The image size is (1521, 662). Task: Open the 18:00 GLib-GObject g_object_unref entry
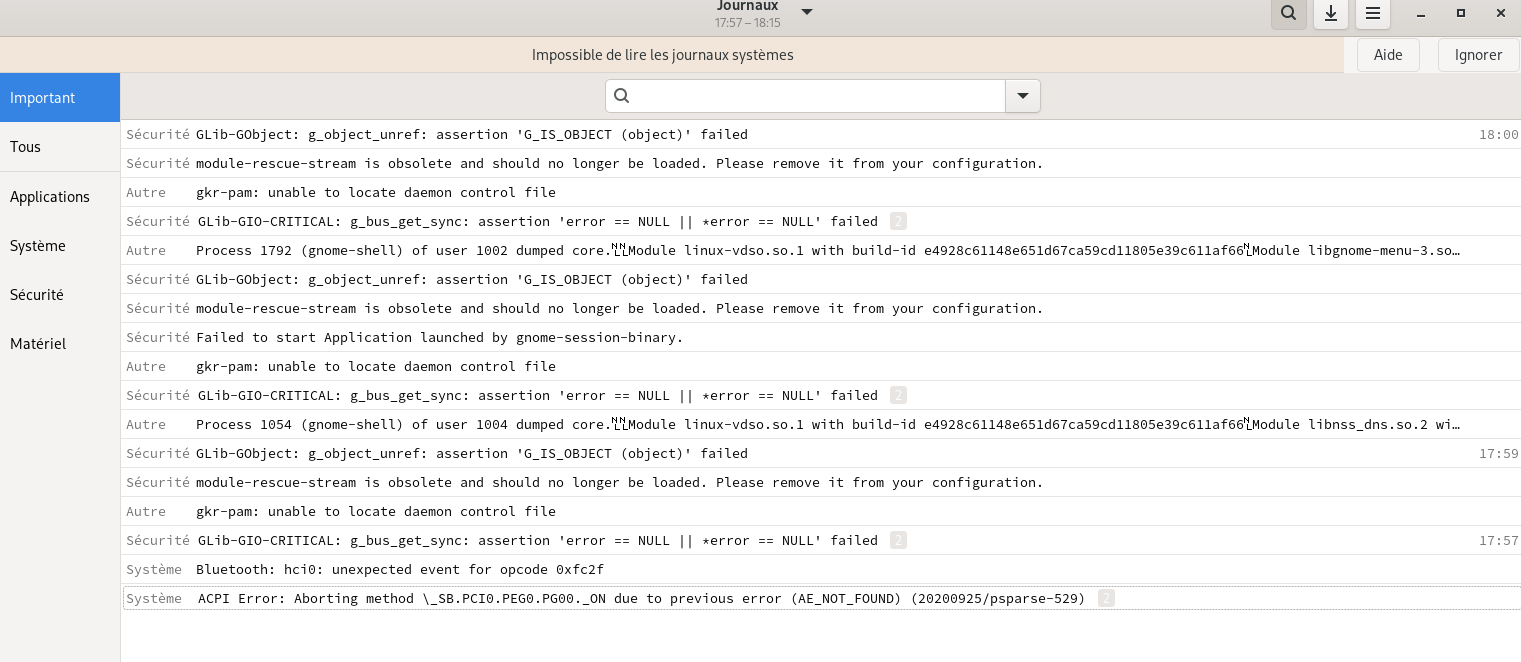point(821,134)
